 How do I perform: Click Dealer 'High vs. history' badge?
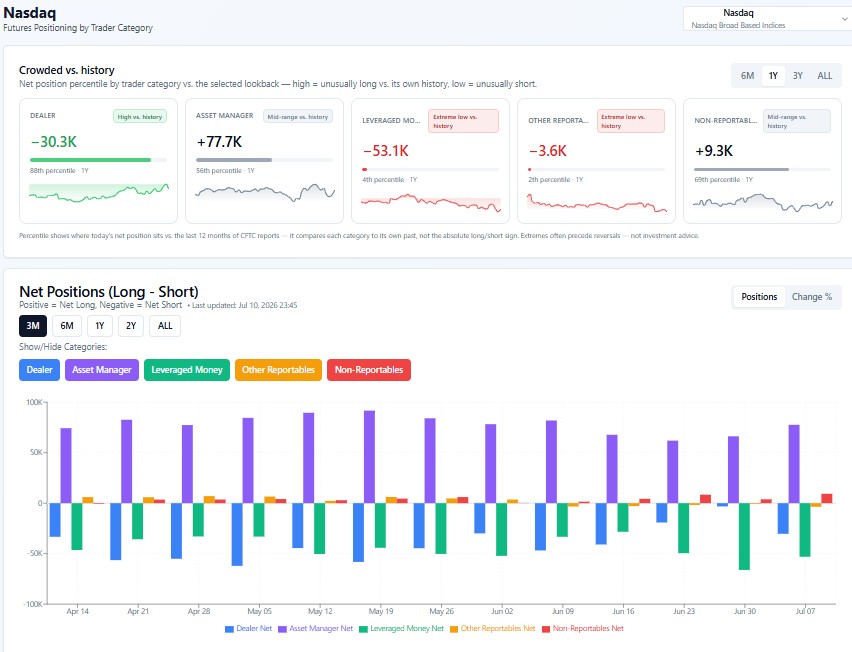pyautogui.click(x=140, y=116)
